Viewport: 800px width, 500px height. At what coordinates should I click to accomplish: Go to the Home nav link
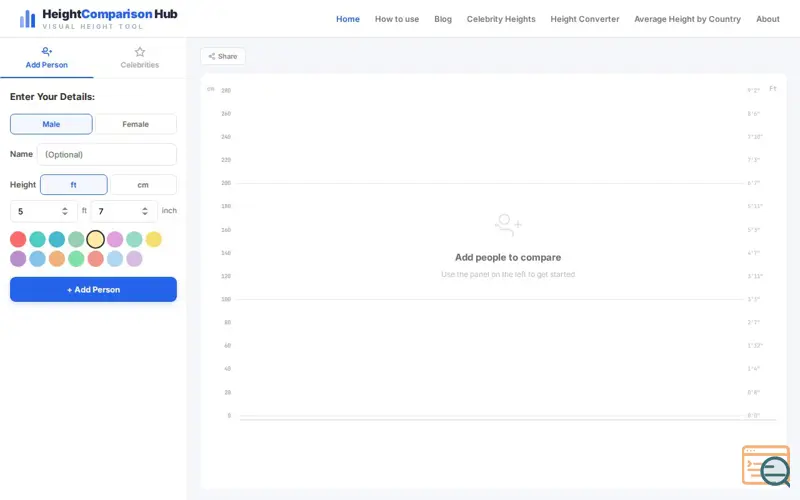[348, 19]
